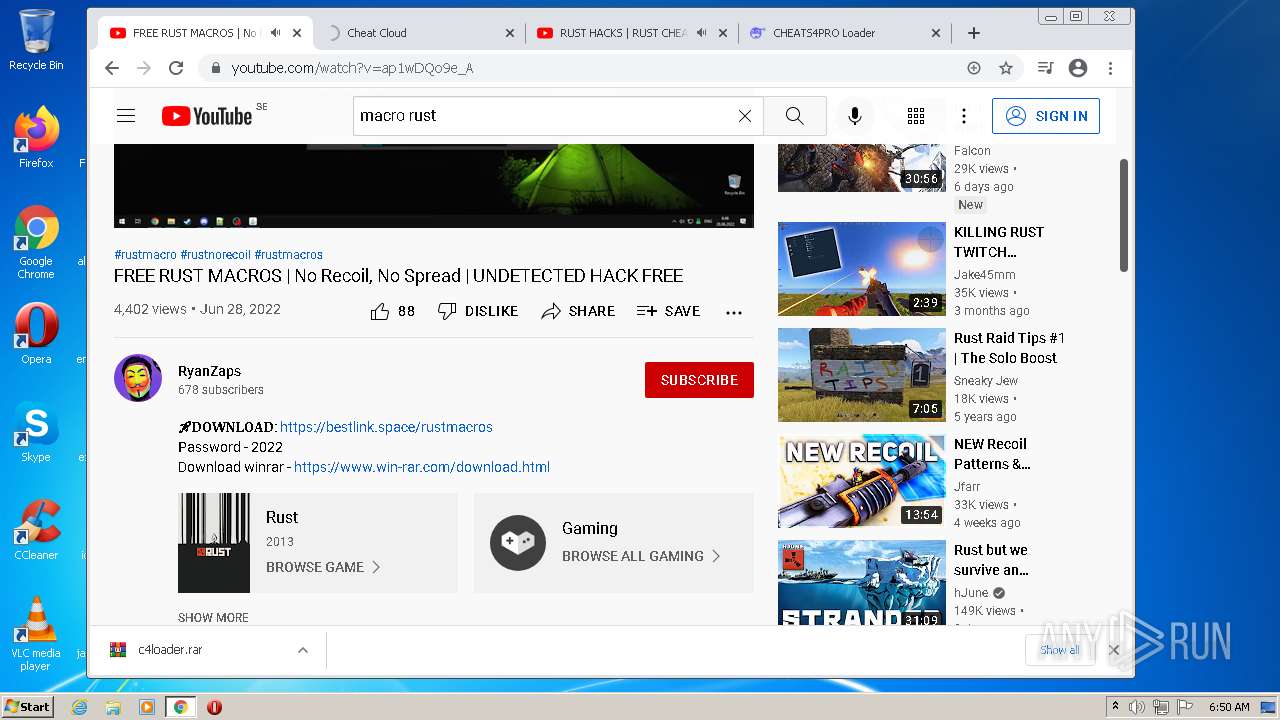
Task: Bookmark this page with the star icon
Action: point(1006,68)
